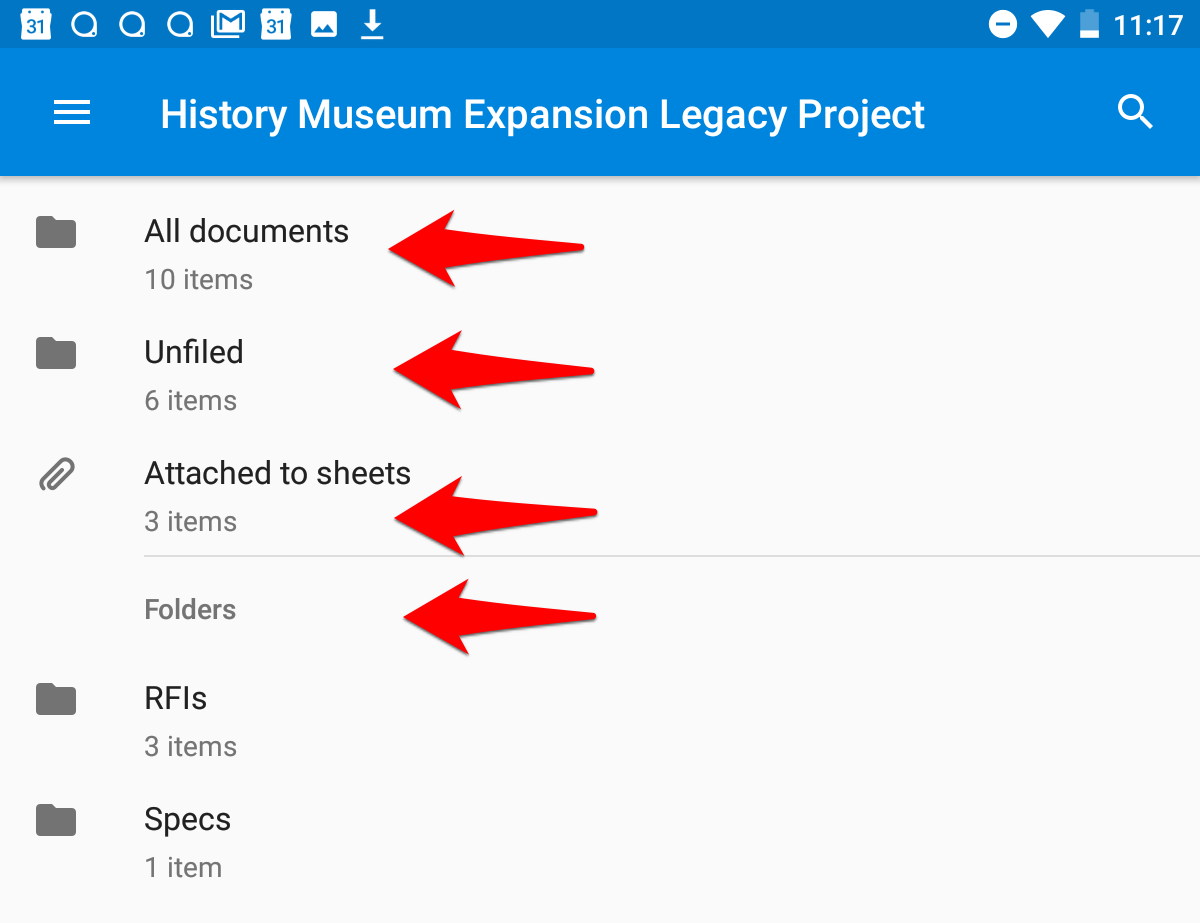
Task: Open the Unfiled documents entry
Action: [x=600, y=375]
